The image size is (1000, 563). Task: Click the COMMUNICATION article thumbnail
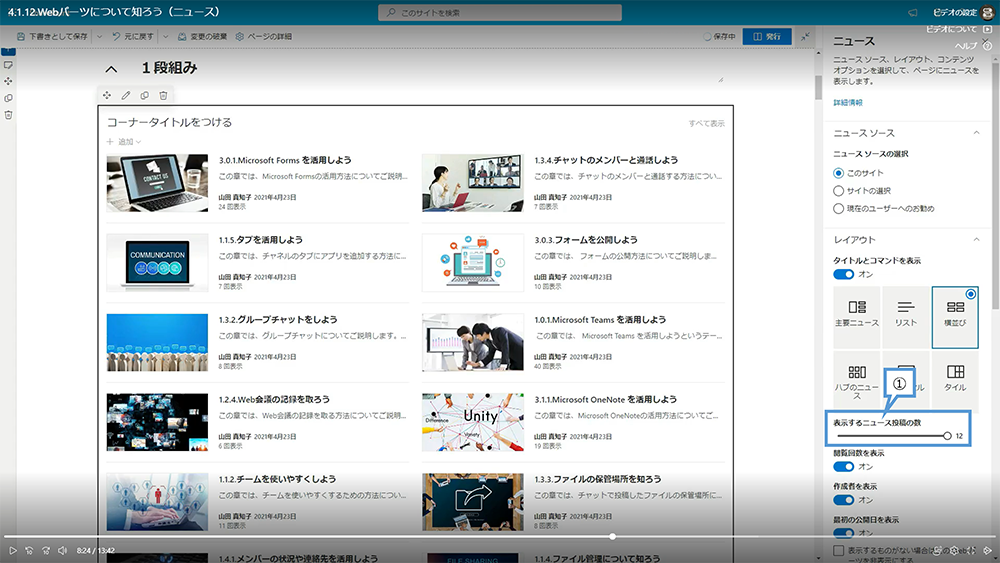pyautogui.click(x=158, y=263)
